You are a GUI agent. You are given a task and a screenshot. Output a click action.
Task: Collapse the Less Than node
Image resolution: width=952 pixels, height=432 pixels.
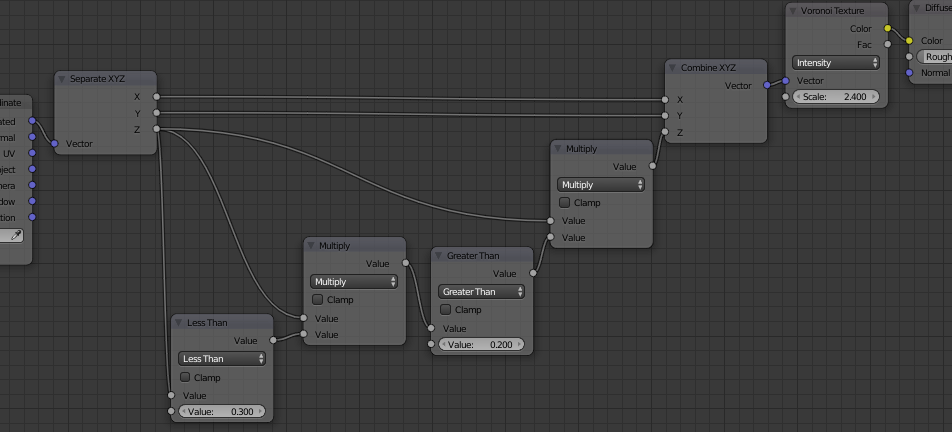(x=178, y=323)
